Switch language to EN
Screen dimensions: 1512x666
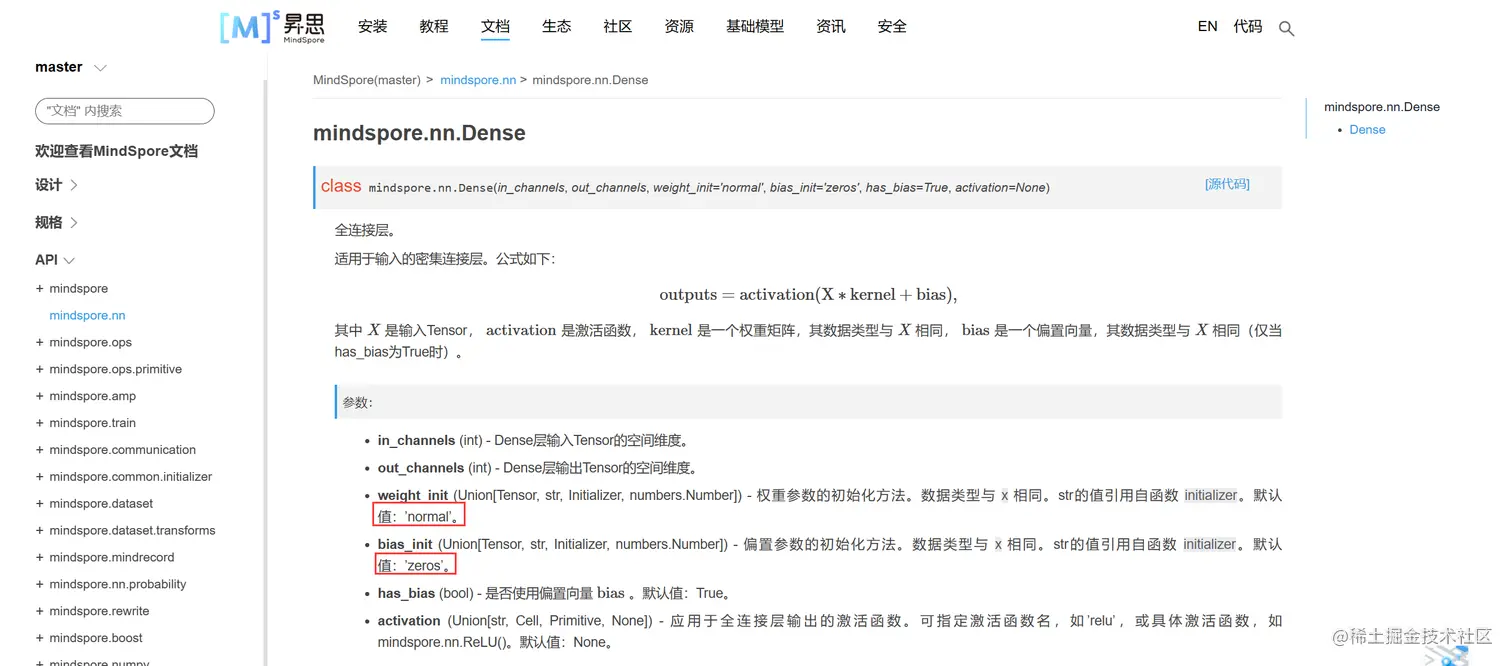coord(1207,27)
